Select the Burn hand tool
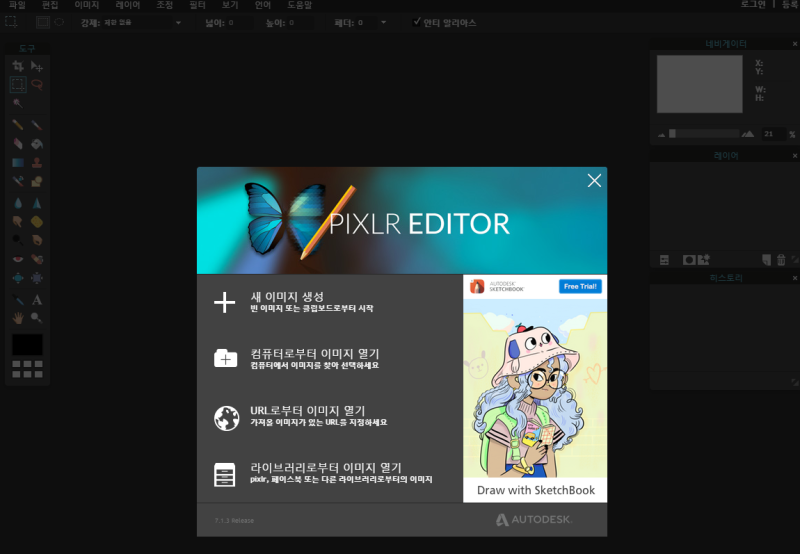The width and height of the screenshot is (800, 554). (37, 240)
